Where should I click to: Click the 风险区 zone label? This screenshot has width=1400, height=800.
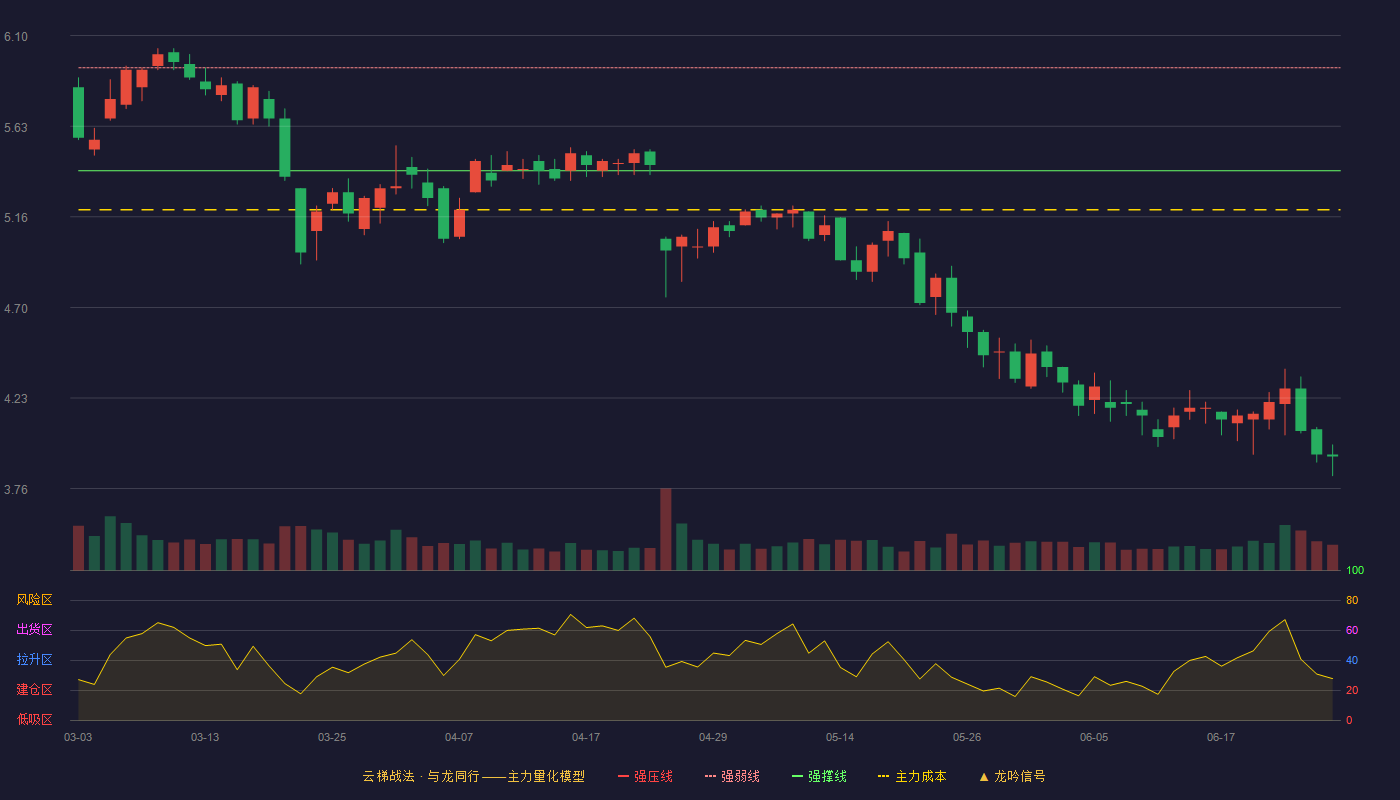coord(34,600)
